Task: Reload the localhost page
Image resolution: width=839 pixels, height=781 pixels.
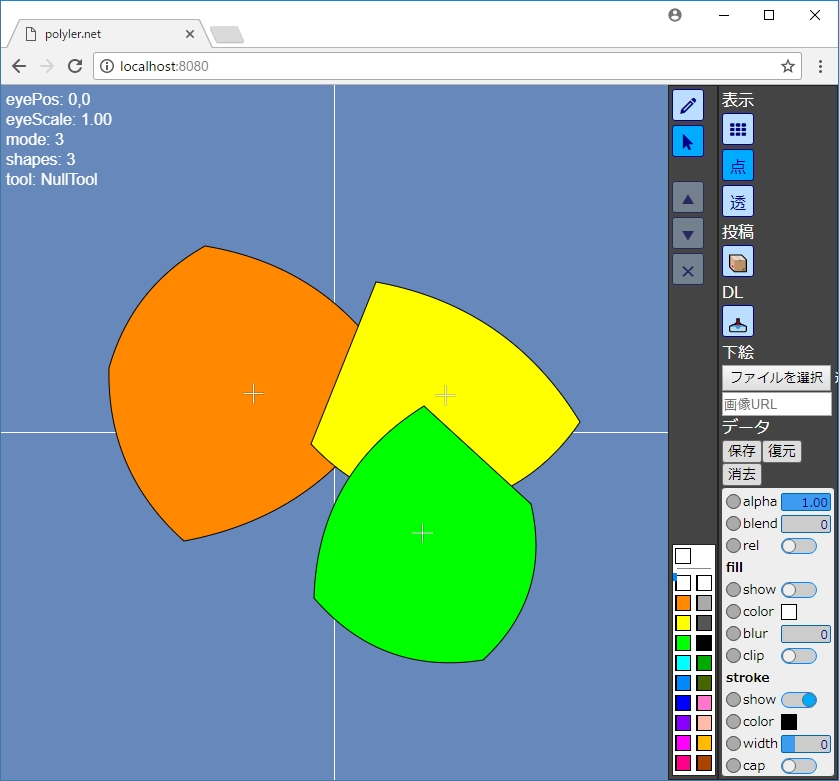Action: point(75,66)
